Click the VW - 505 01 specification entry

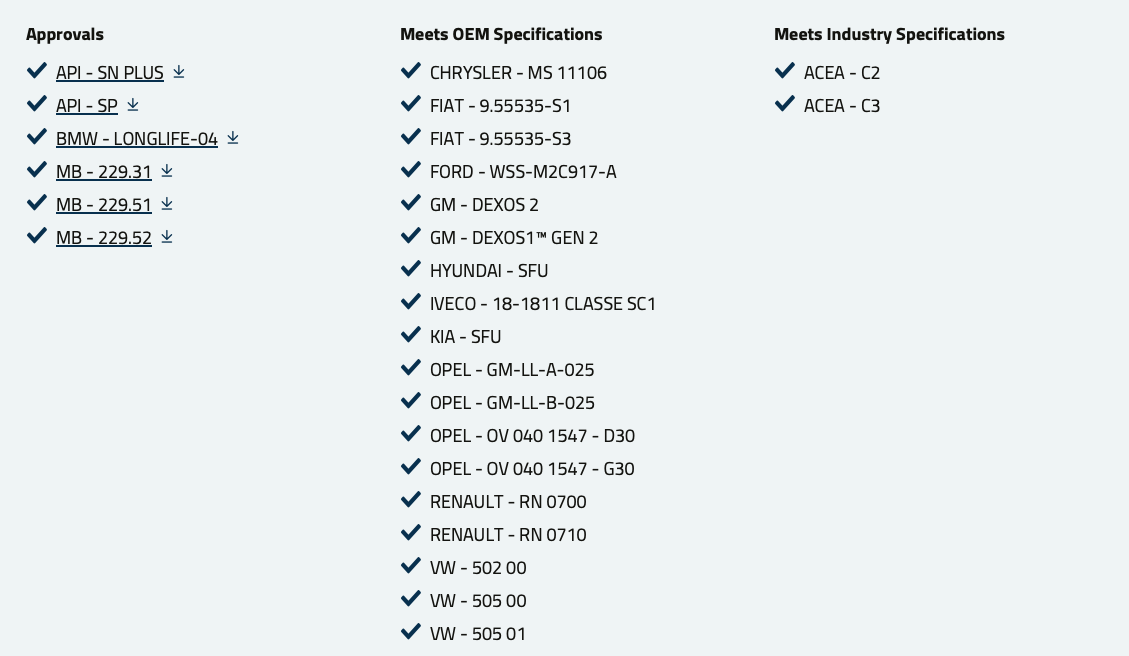(478, 634)
